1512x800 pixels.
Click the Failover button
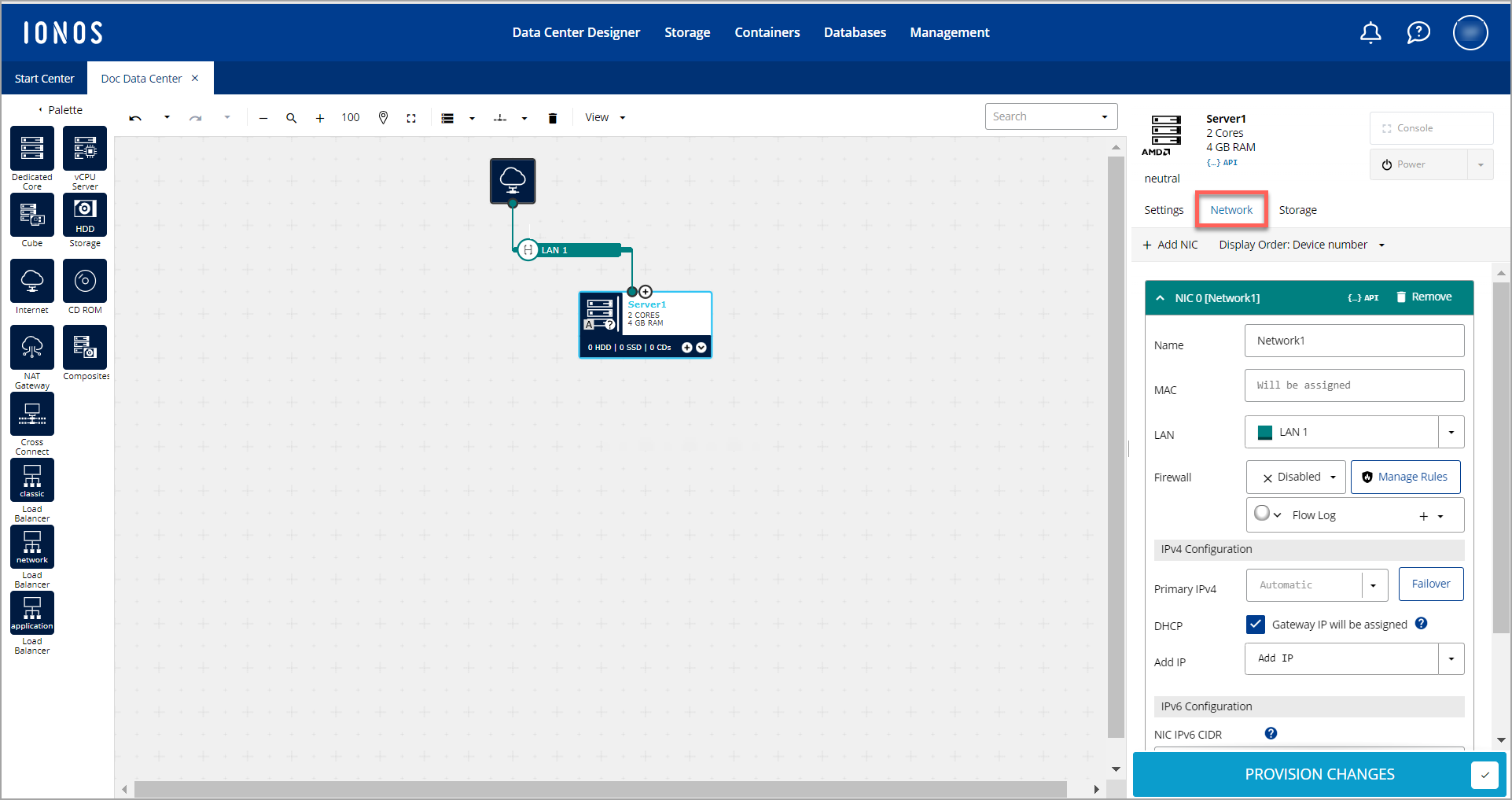click(1431, 584)
